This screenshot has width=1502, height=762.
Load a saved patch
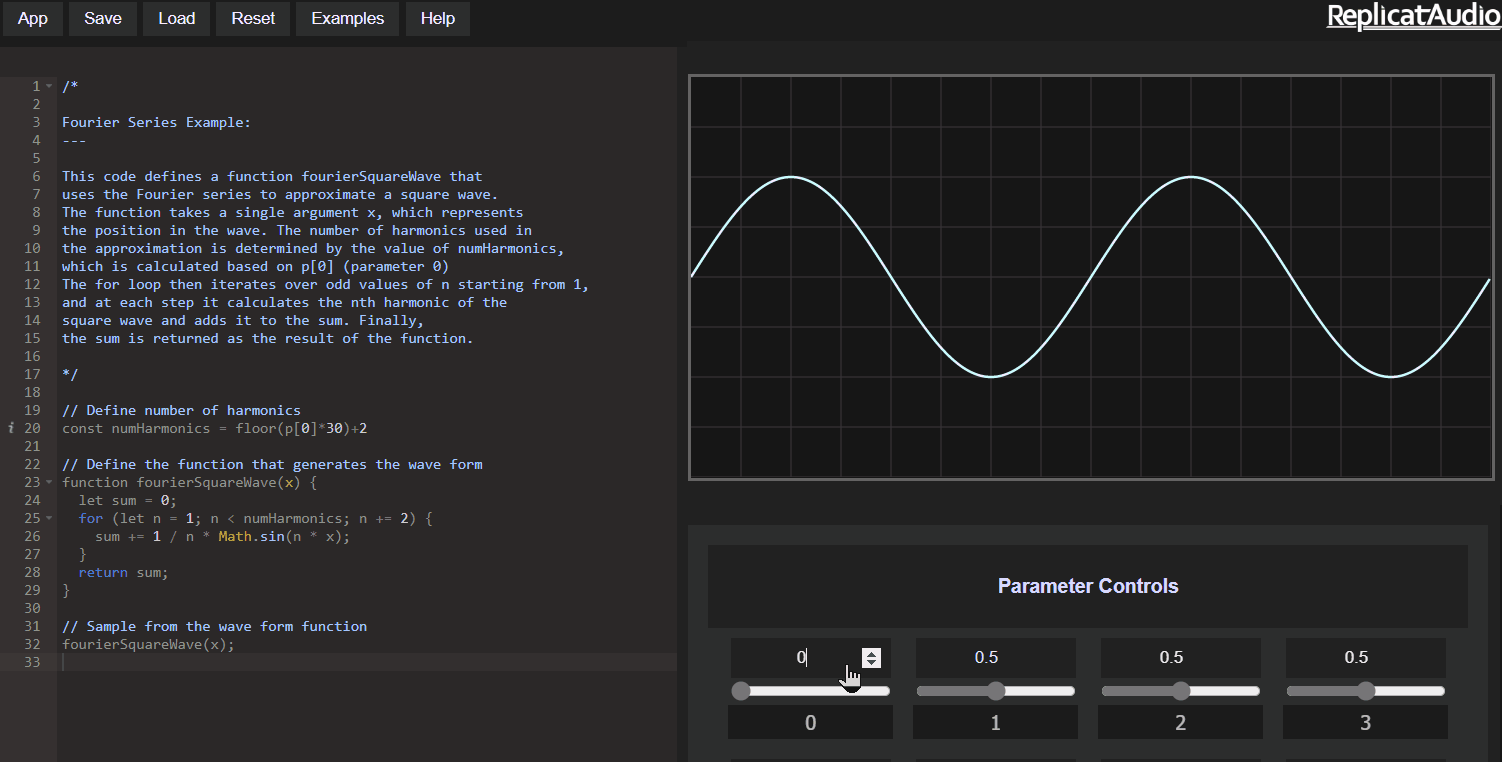pos(176,18)
